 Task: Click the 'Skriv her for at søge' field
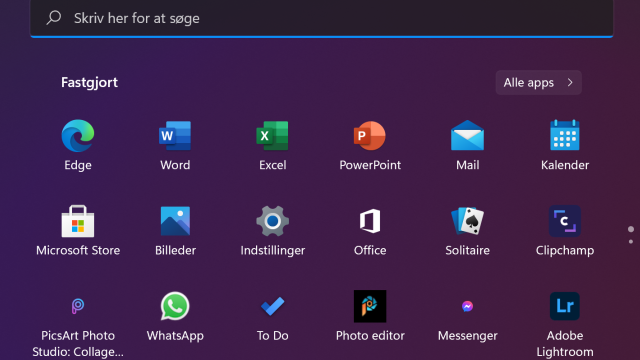pos(322,18)
